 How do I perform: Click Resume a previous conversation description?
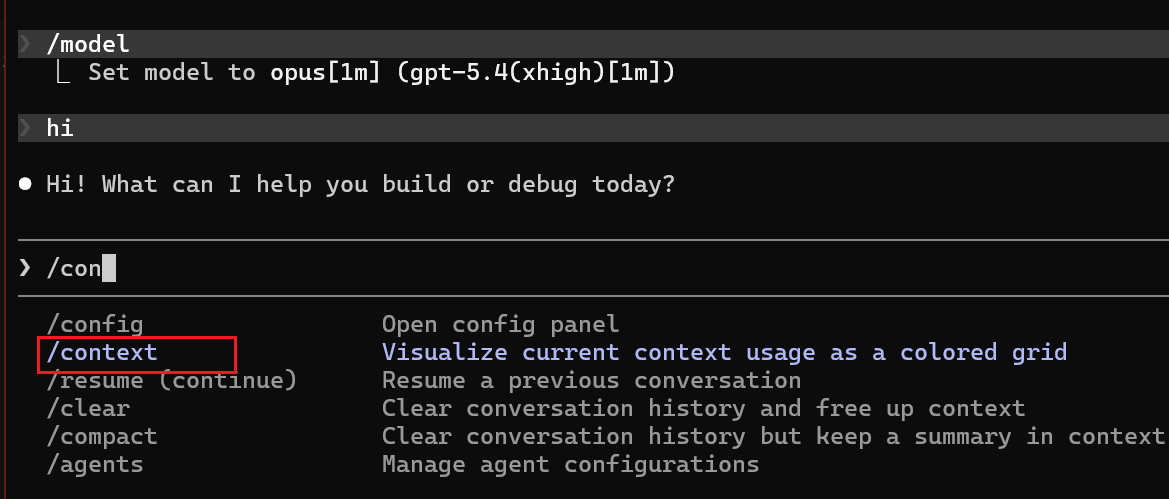coord(591,380)
